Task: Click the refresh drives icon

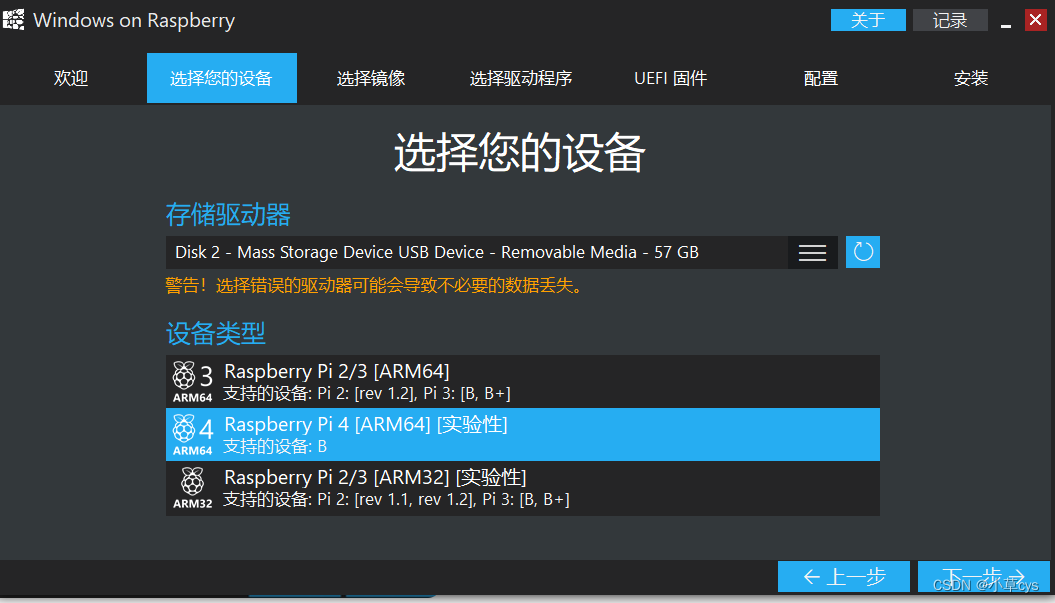Action: [x=863, y=252]
